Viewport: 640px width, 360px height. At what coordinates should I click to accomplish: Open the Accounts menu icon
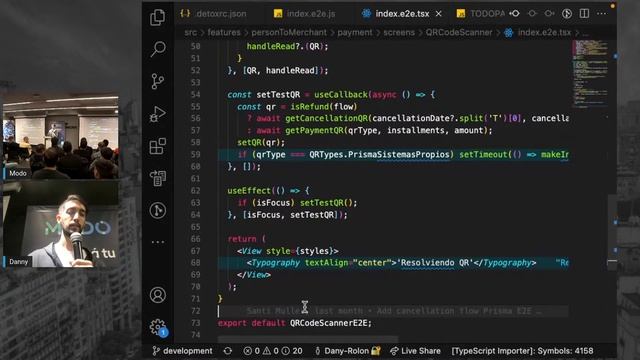158,295
